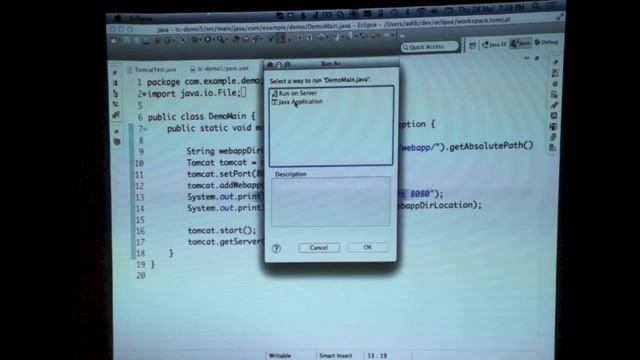
Task: Click 'System.out.print' on line 13
Action: click(225, 197)
